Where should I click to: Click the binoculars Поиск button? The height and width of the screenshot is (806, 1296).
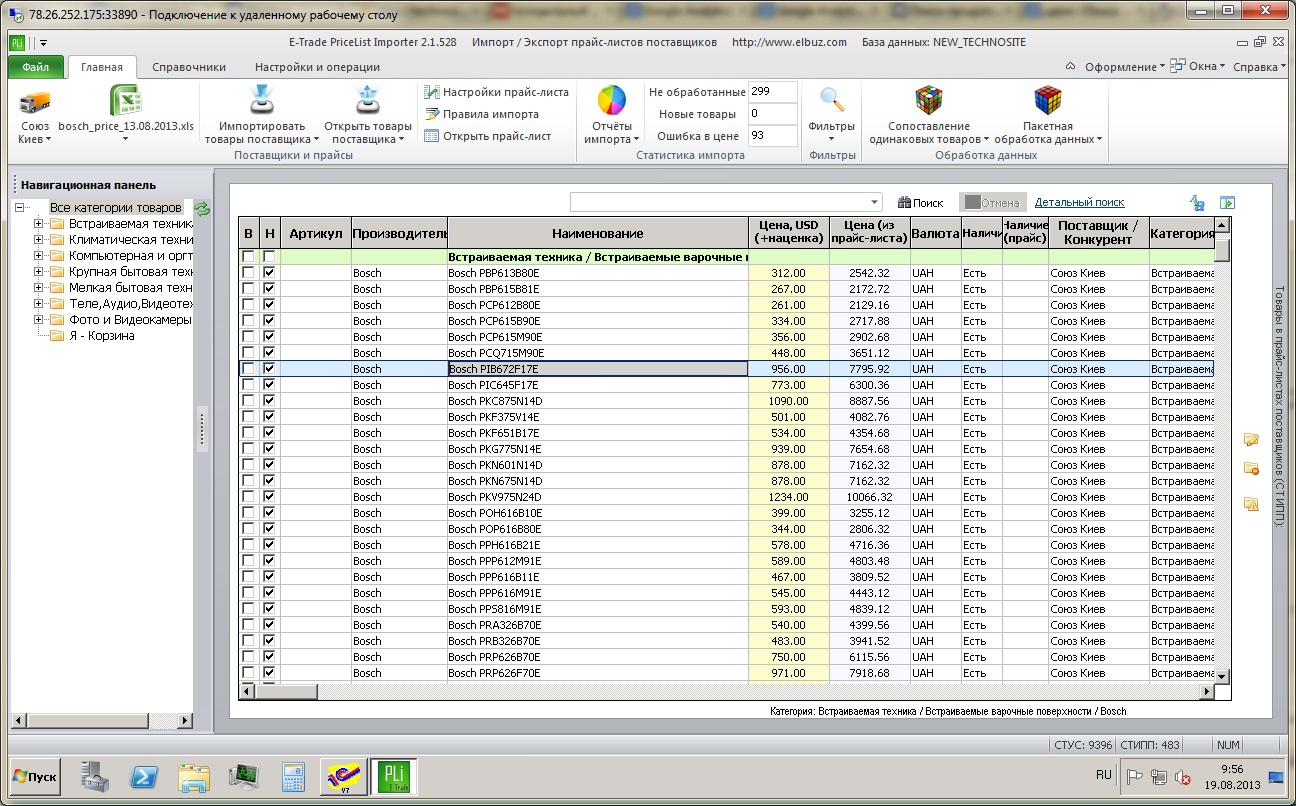click(921, 203)
